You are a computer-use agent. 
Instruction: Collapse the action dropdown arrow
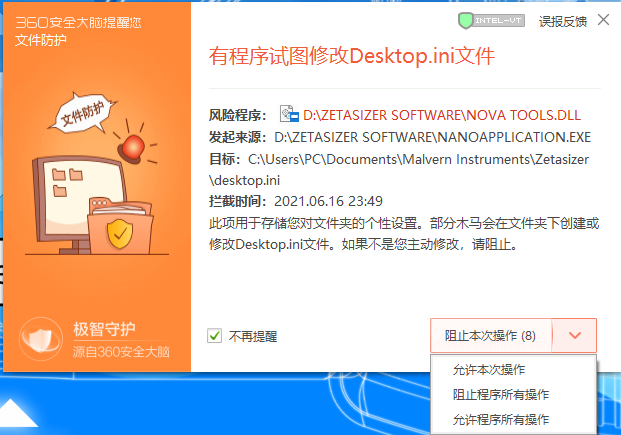574,336
